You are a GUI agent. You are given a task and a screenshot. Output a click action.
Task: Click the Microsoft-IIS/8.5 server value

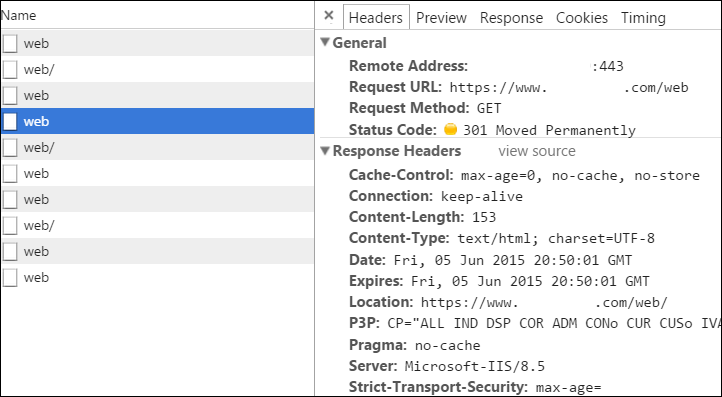tap(475, 367)
